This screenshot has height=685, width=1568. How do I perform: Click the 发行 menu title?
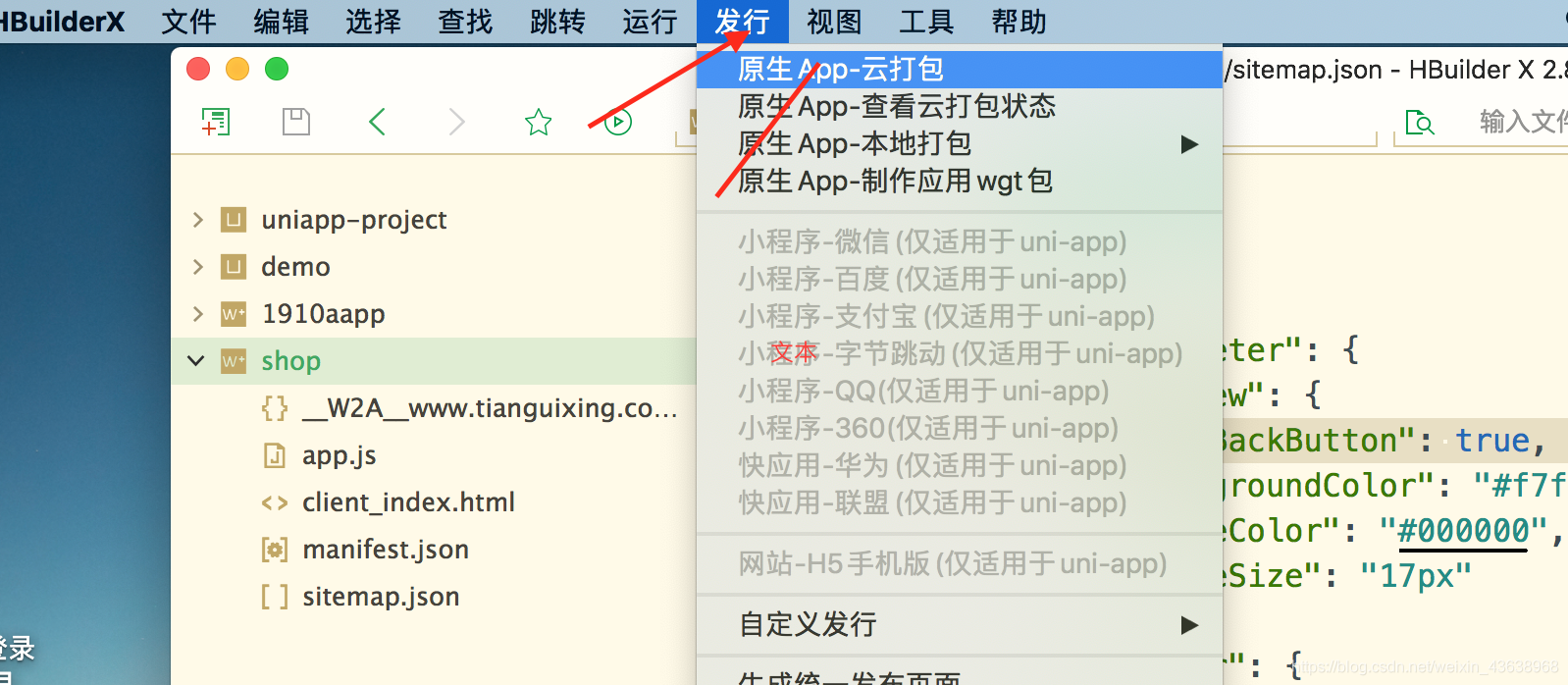(x=742, y=21)
